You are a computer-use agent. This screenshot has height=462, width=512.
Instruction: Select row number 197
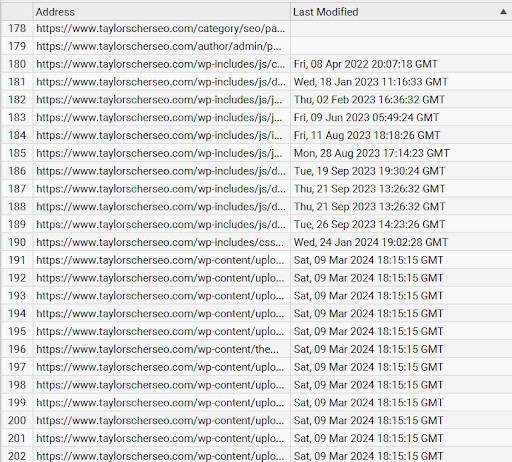tap(17, 367)
